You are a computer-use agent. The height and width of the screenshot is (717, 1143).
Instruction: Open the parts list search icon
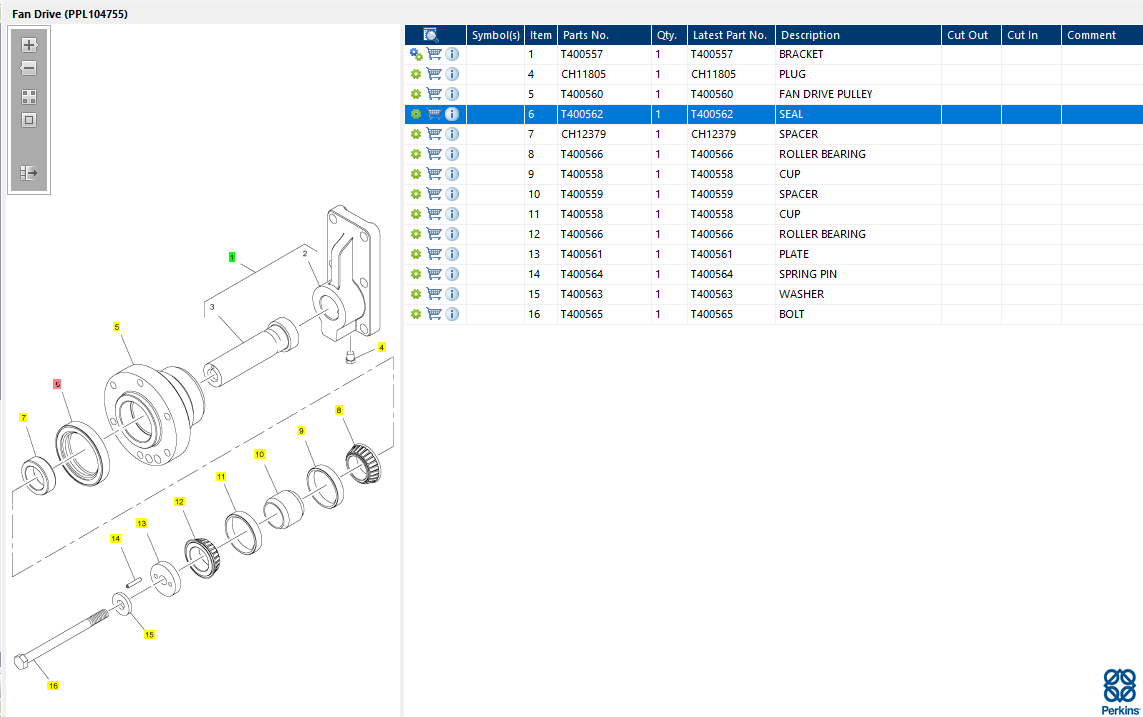point(431,35)
